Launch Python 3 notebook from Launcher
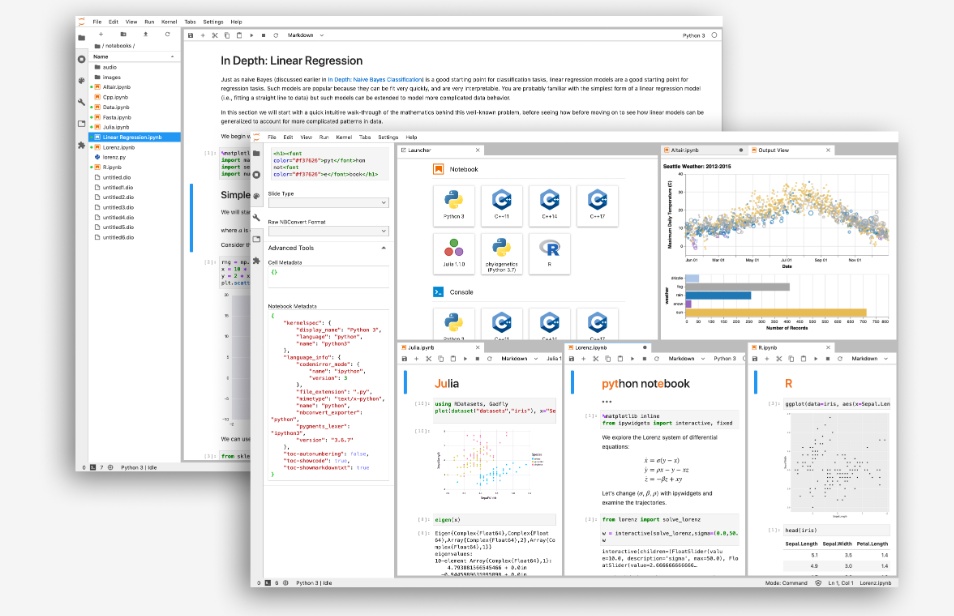Image resolution: width=954 pixels, height=616 pixels. 454,205
